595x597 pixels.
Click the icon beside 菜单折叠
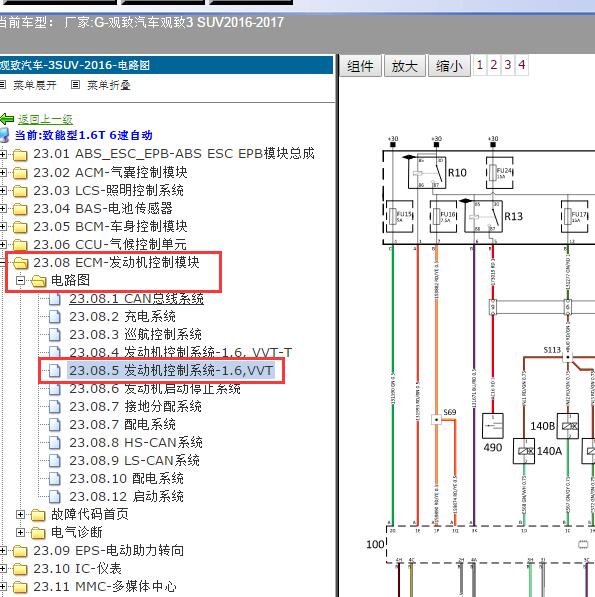[75, 85]
